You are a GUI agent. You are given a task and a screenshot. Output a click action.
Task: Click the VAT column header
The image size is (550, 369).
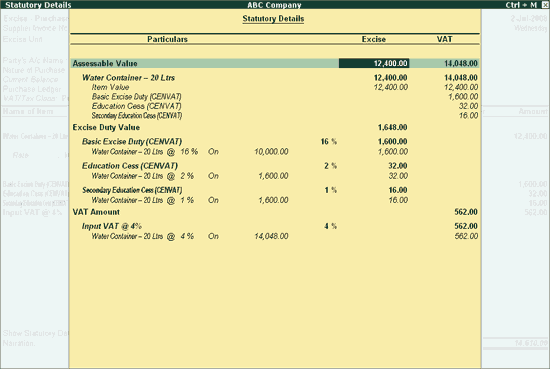[444, 39]
